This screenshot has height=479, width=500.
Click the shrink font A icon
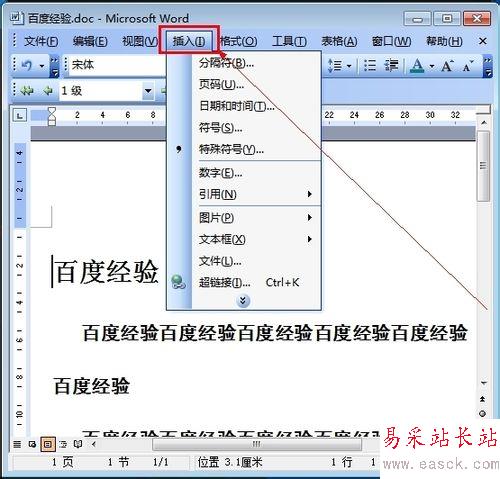click(x=468, y=66)
